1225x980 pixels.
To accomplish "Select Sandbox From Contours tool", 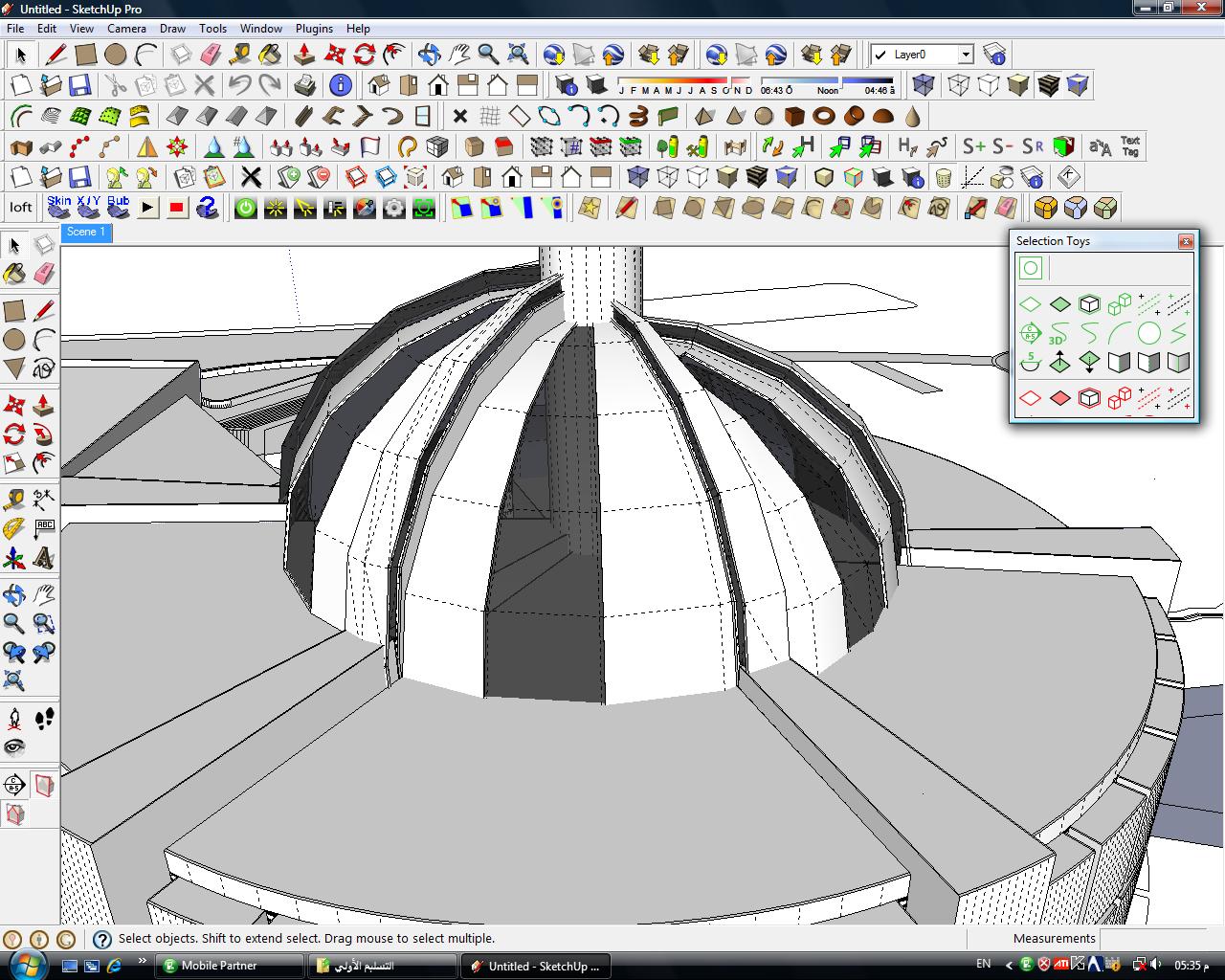I will click(50, 117).
